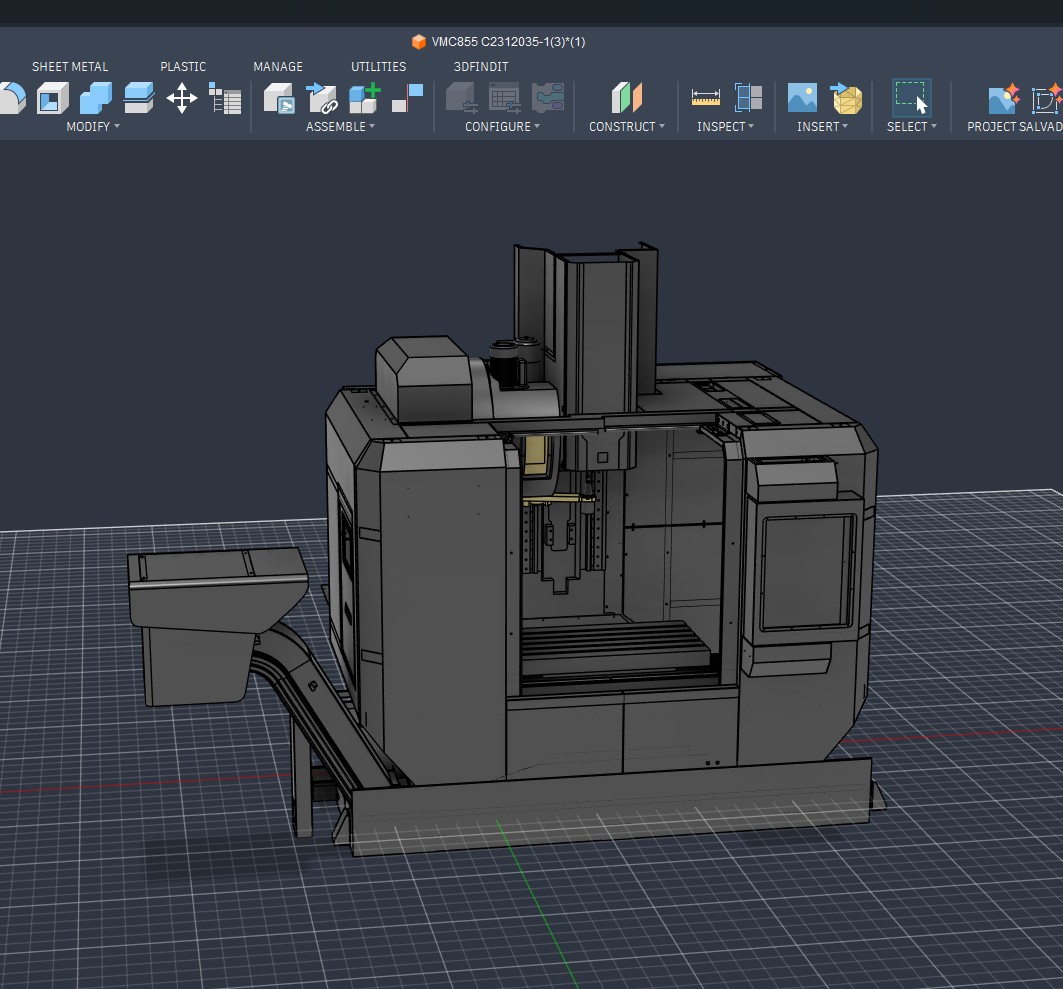The height and width of the screenshot is (989, 1063).
Task: Activate the Move/Copy arrows icon
Action: coord(182,98)
